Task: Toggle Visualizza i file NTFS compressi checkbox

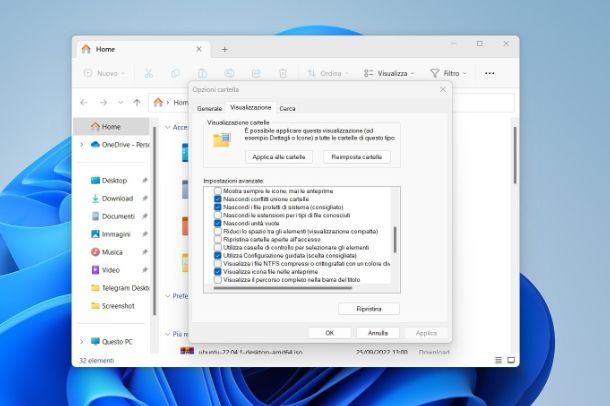Action: [x=218, y=264]
